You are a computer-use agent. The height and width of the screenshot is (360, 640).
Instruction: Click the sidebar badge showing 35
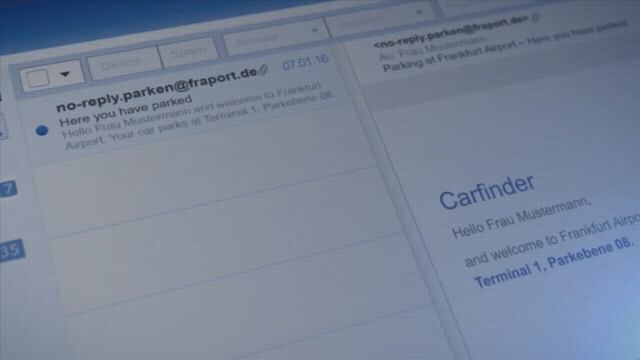coord(11,250)
